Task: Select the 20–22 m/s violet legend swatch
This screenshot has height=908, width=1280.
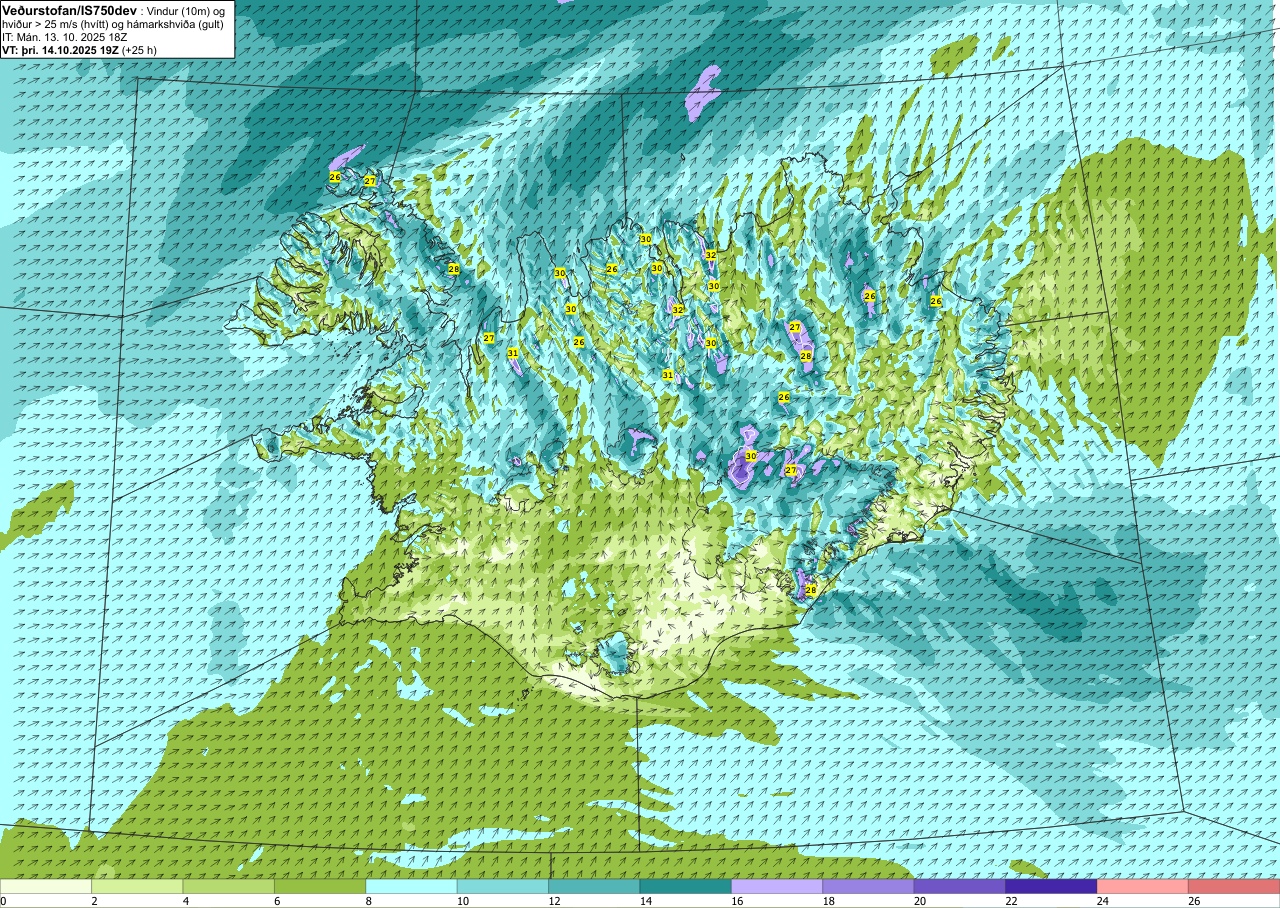Action: [960, 886]
